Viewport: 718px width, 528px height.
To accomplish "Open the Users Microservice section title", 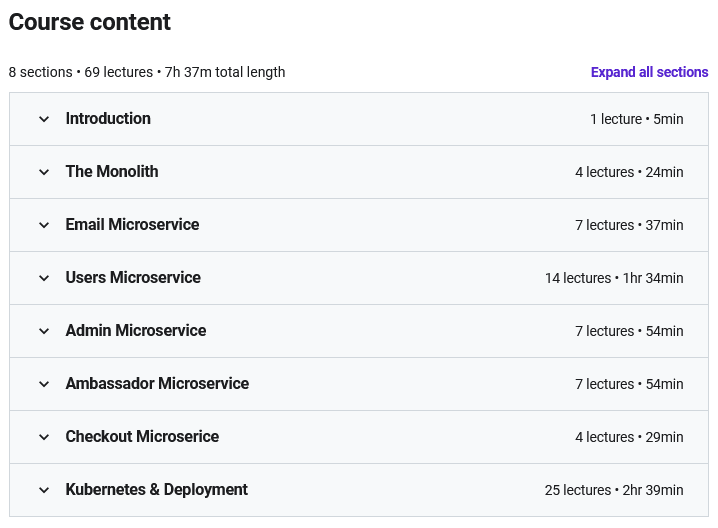I will click(x=133, y=277).
